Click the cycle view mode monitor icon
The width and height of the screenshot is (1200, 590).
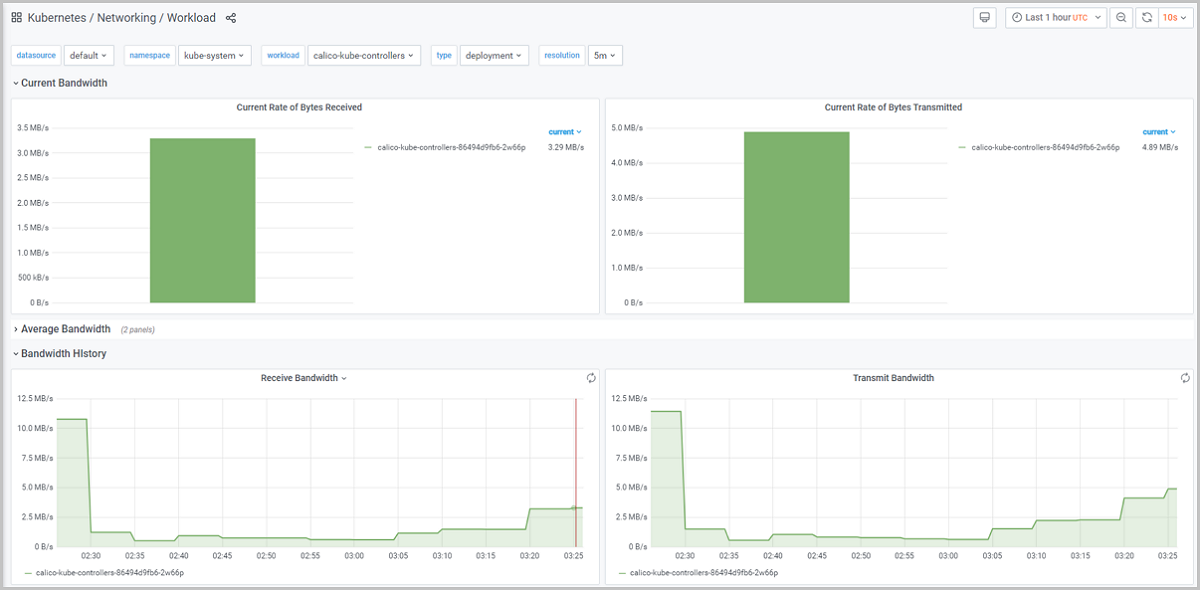tap(985, 18)
